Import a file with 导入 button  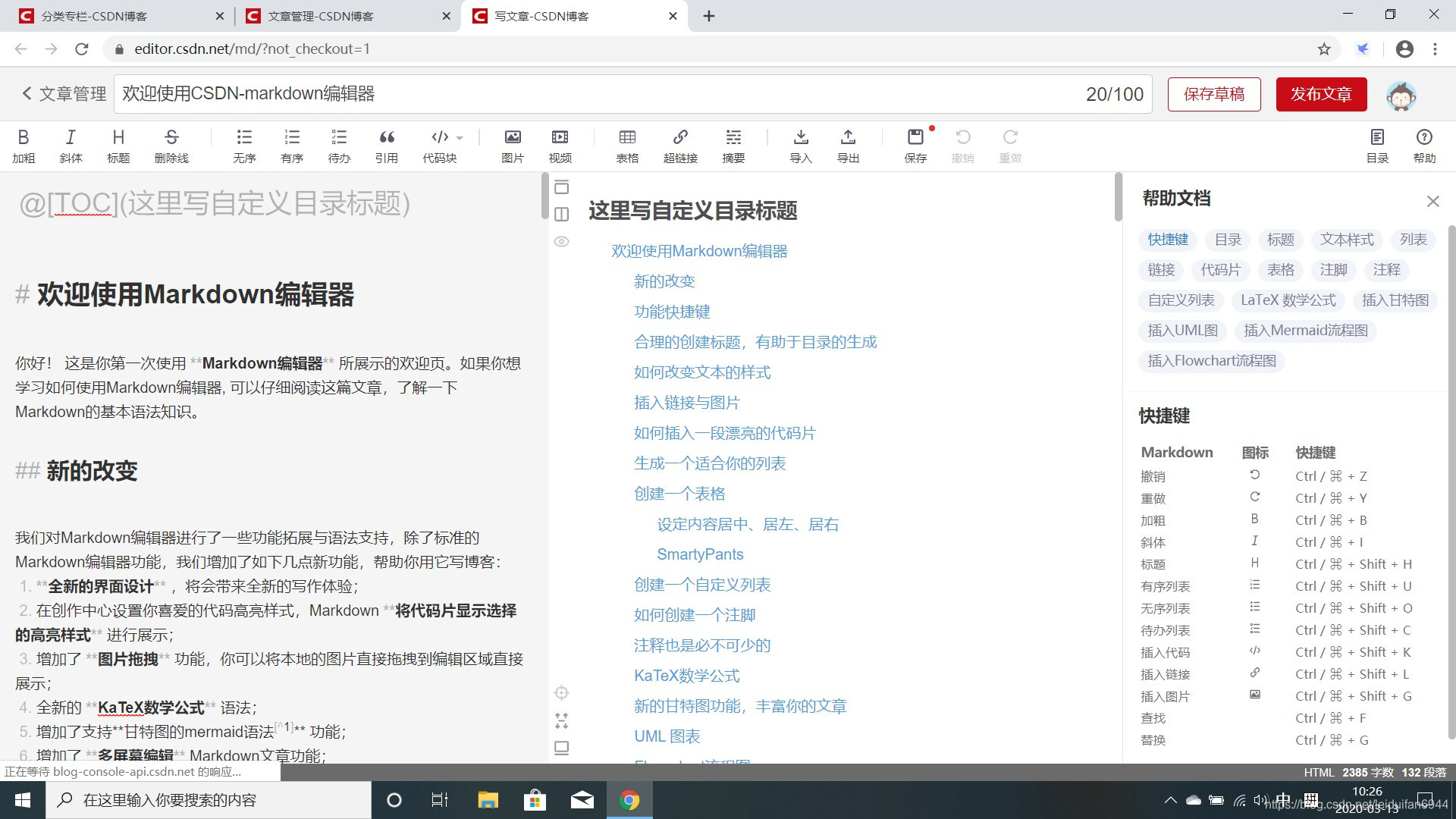click(x=801, y=146)
